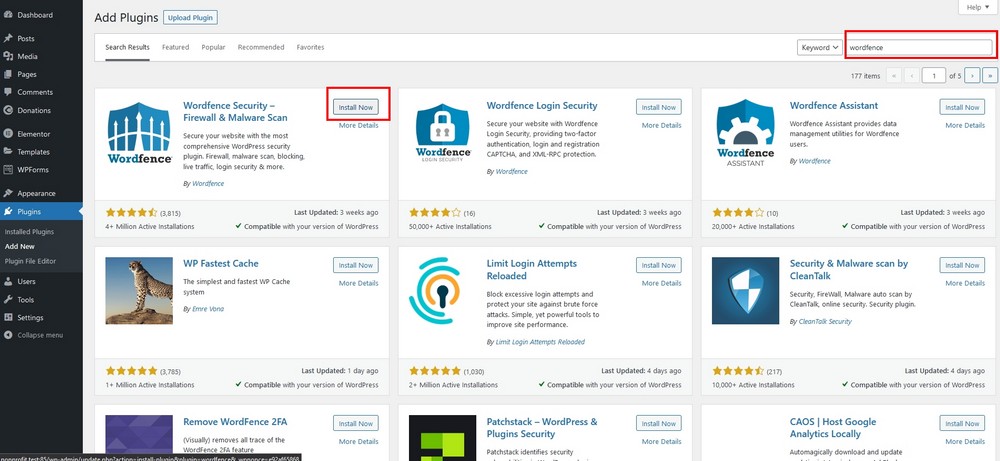Open the Plugin File Editor submenu item
Image resolution: width=1000 pixels, height=461 pixels.
click(30, 261)
